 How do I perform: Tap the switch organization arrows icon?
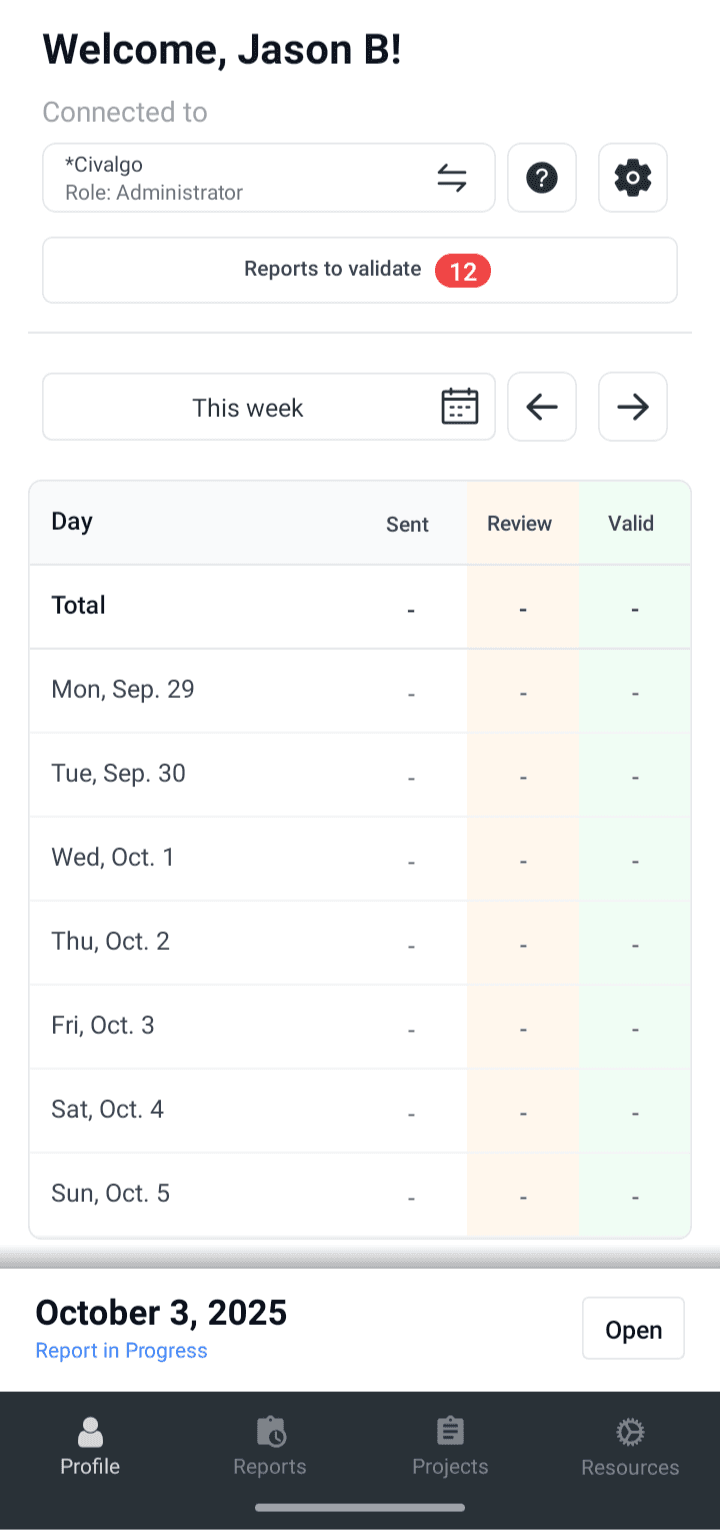(x=452, y=178)
